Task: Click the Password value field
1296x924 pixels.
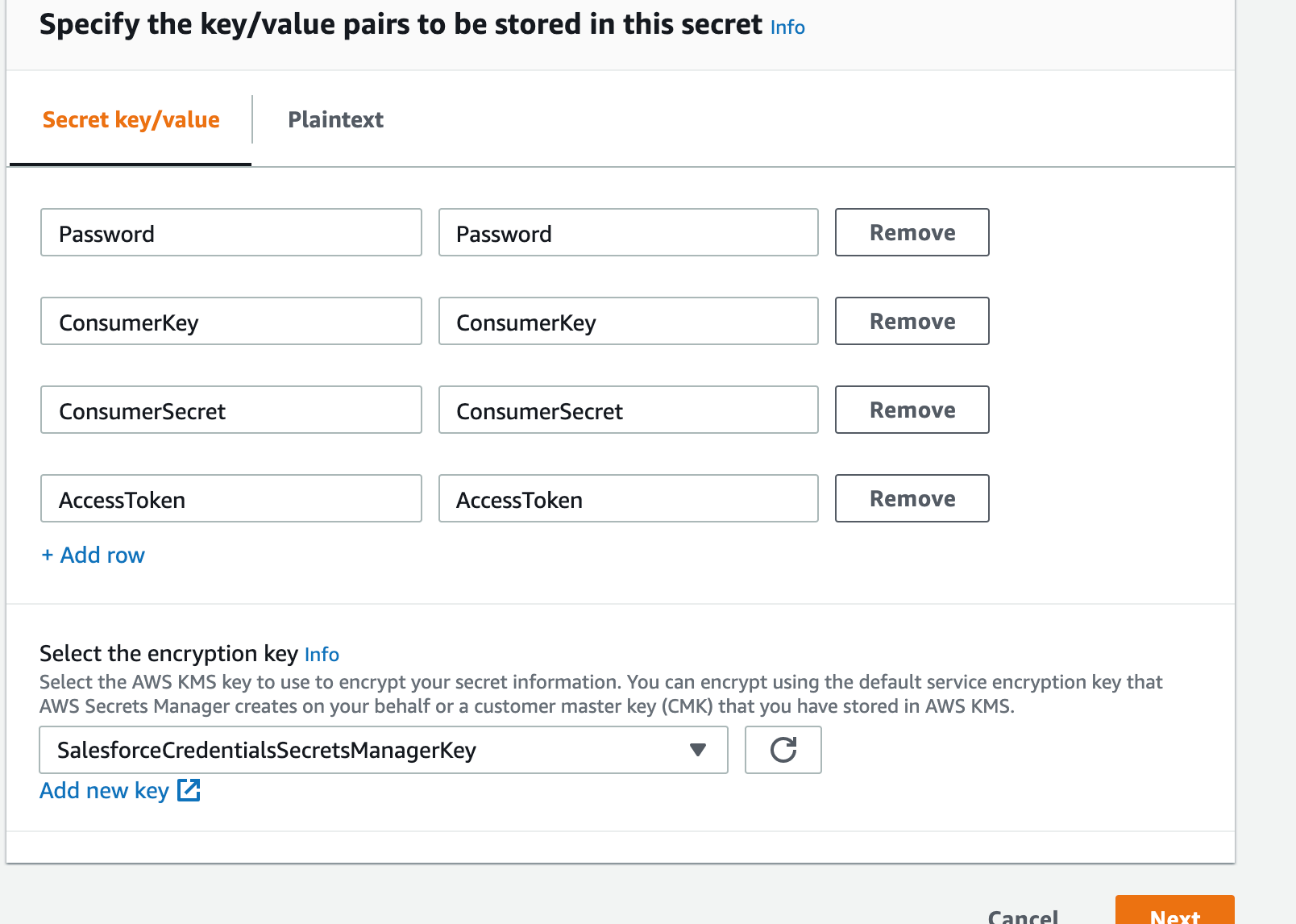Action: tap(628, 232)
